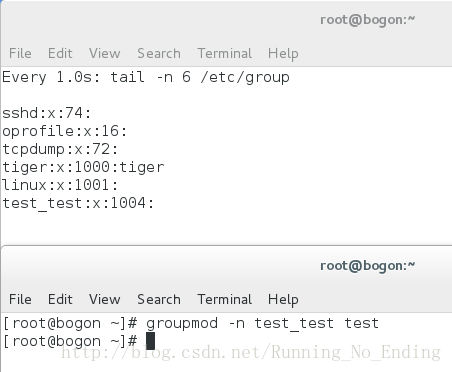The width and height of the screenshot is (452, 372).
Task: Open File menu in bottom terminal
Action: tap(20, 299)
